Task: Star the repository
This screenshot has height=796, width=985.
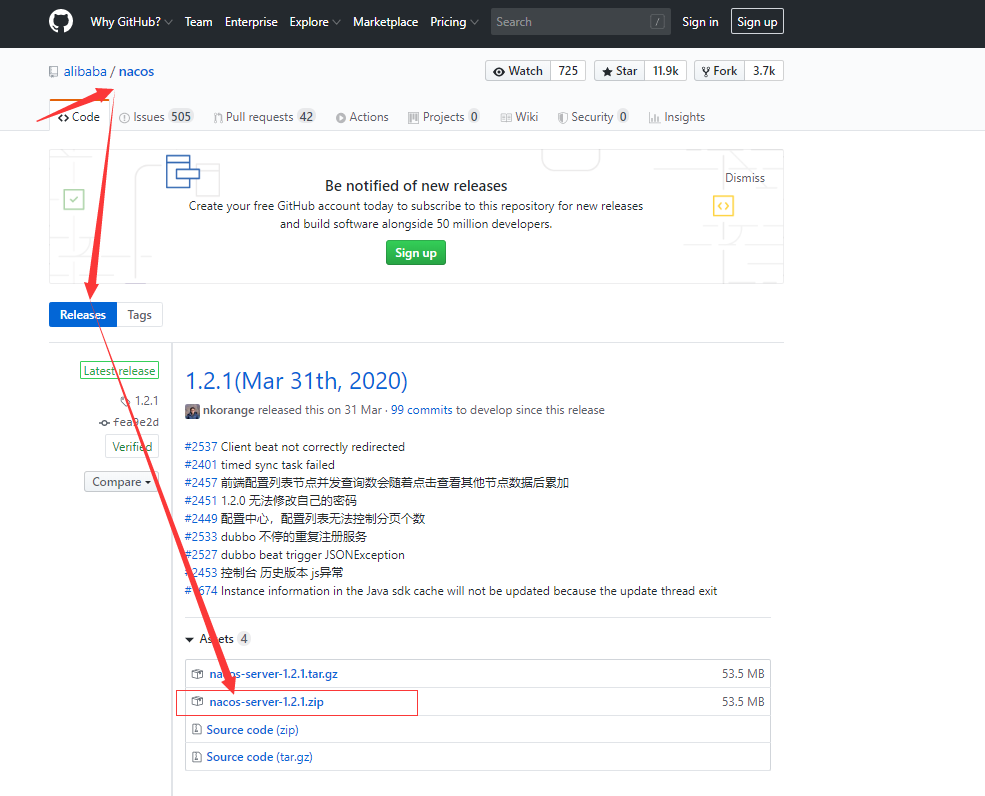Action: [619, 71]
